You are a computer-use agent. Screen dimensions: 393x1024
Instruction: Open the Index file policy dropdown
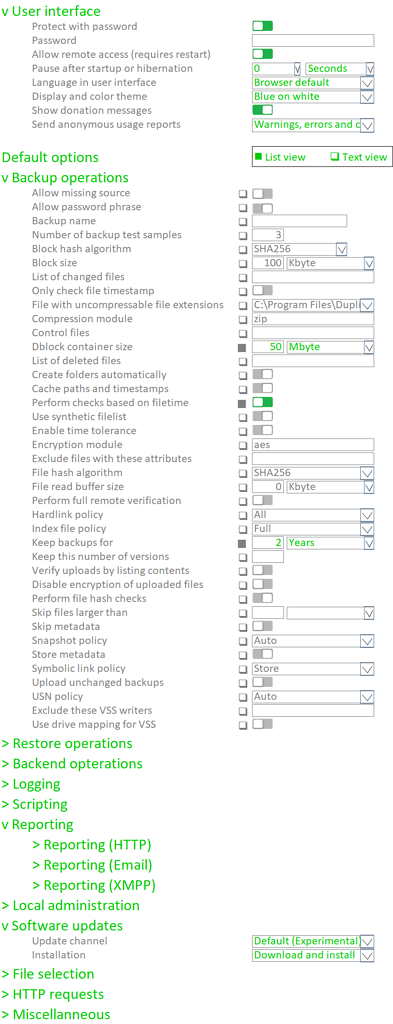point(313,528)
